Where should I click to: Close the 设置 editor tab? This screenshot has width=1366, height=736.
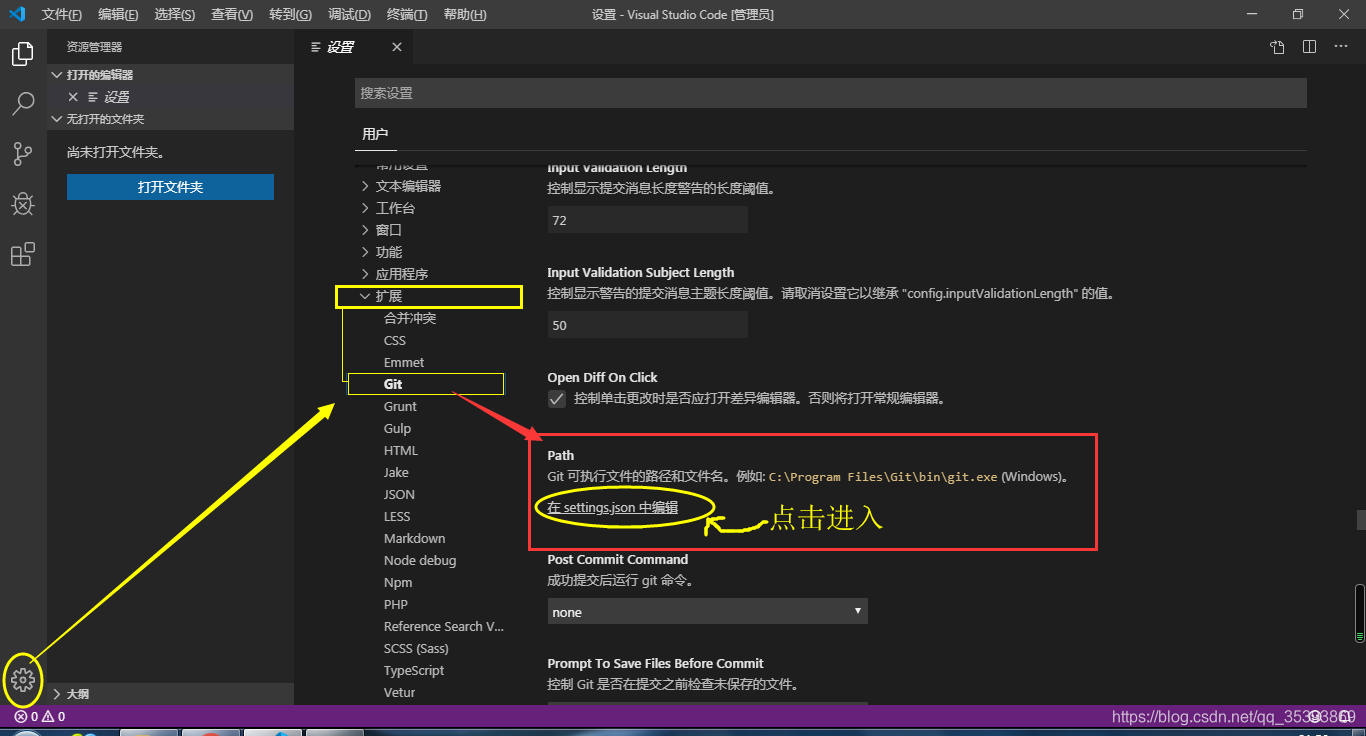[x=397, y=47]
